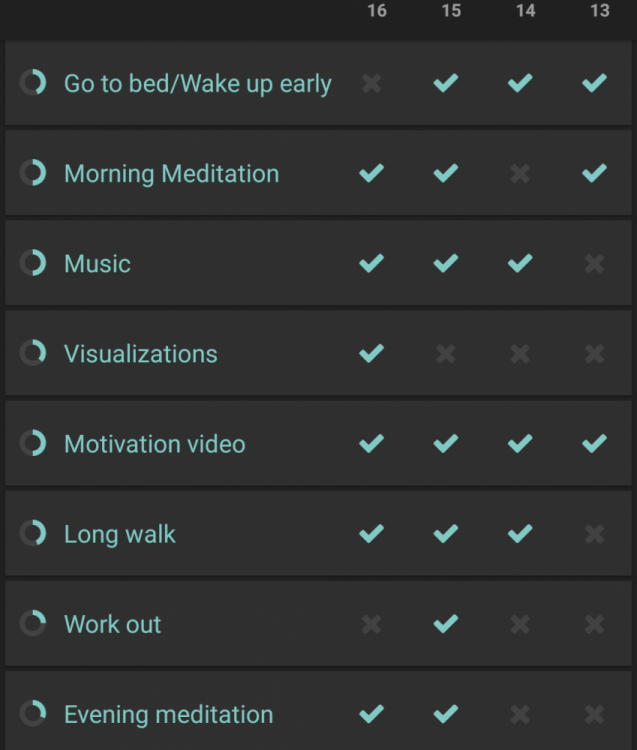The width and height of the screenshot is (637, 750).
Task: Click the Work out progress ring icon
Action: coord(33,623)
